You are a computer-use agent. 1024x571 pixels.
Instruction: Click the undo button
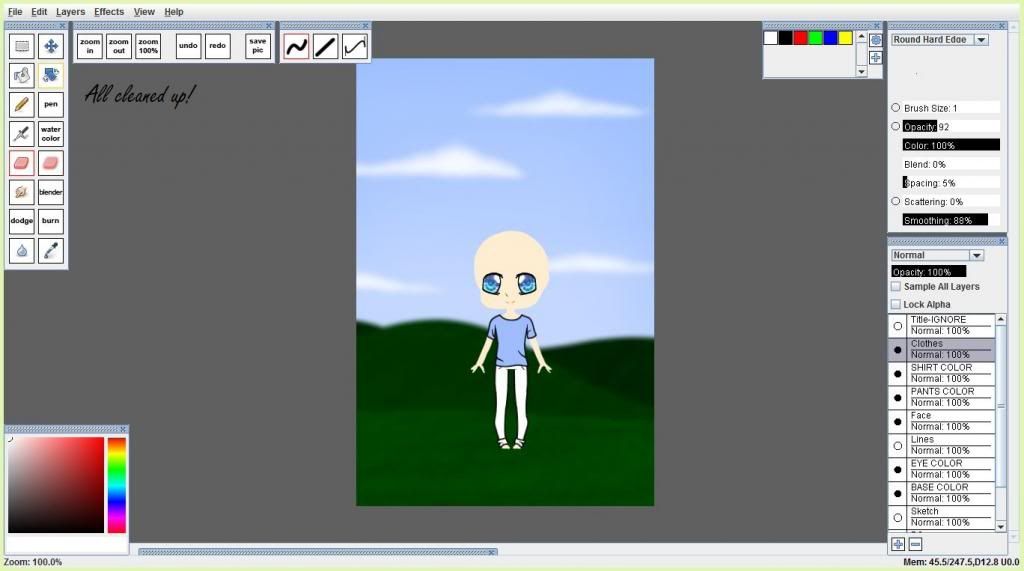pos(188,46)
